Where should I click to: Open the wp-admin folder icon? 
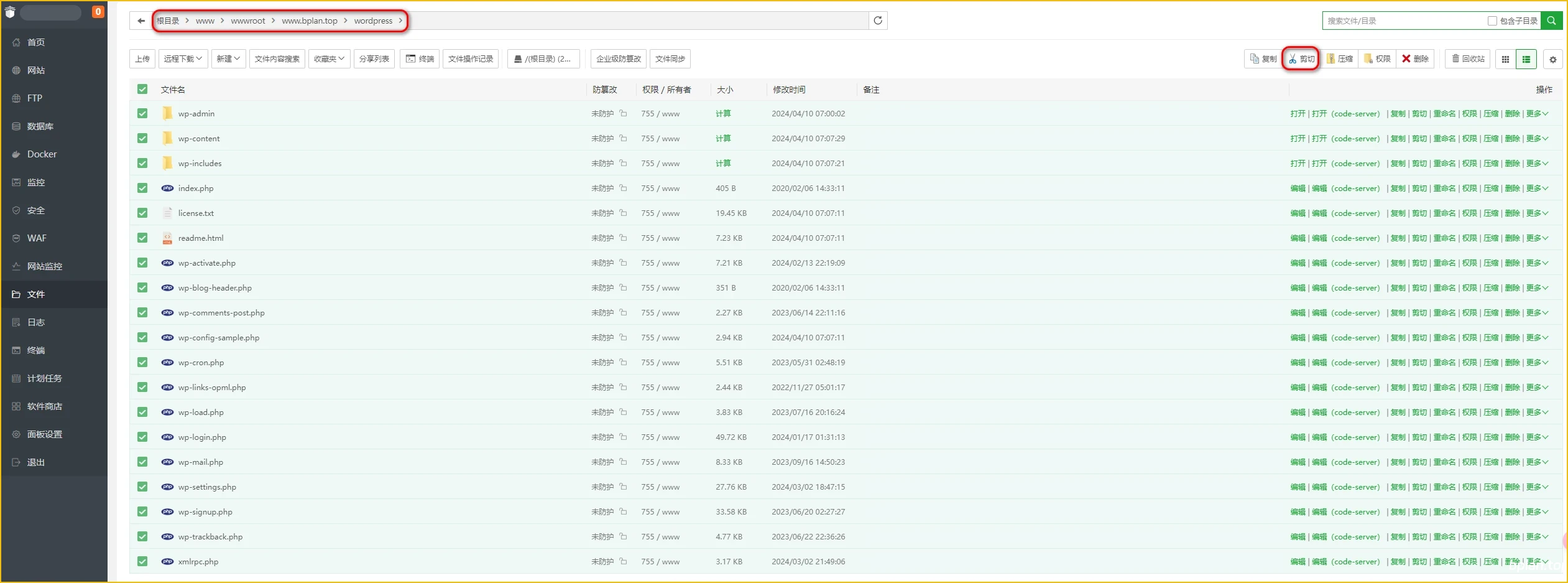(x=167, y=113)
